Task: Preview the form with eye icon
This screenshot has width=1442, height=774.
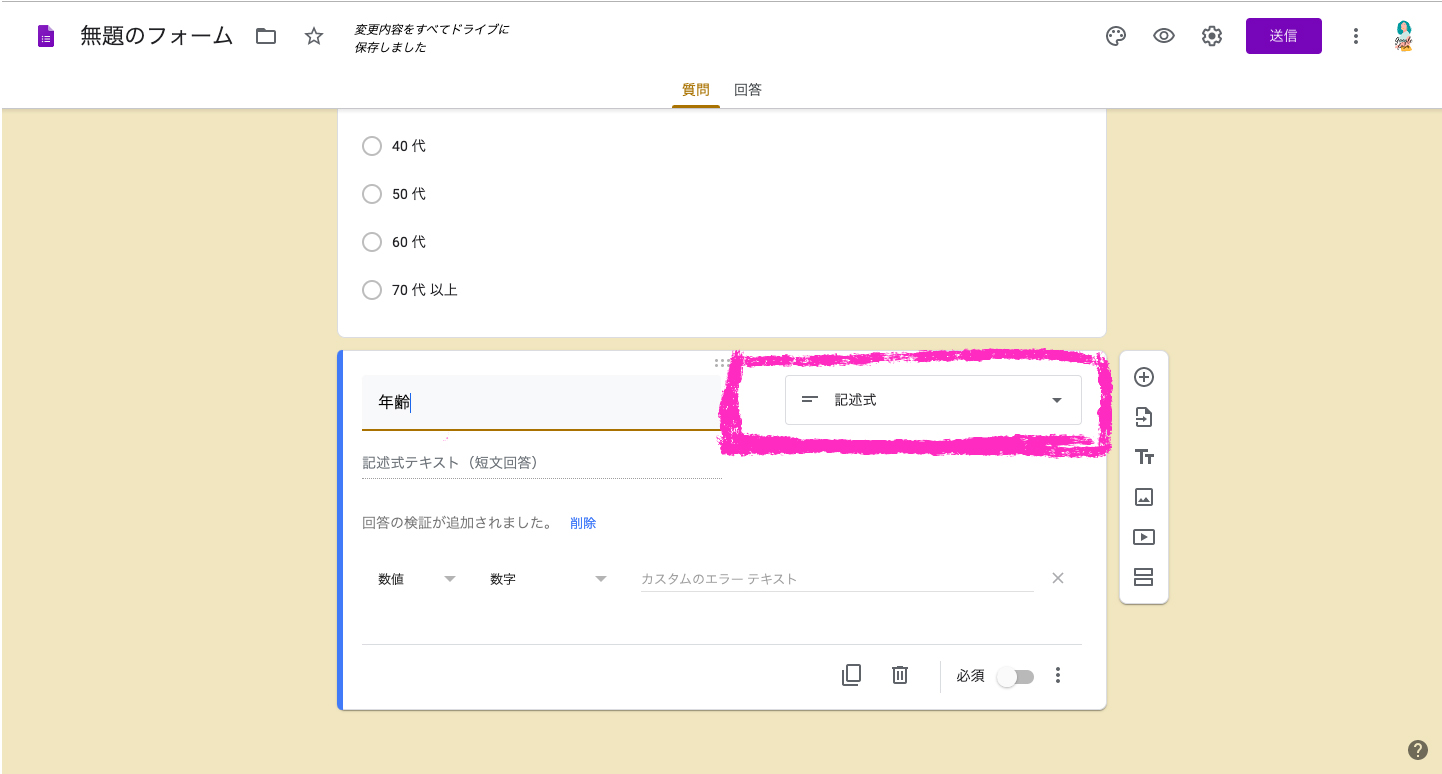Action: tap(1164, 37)
